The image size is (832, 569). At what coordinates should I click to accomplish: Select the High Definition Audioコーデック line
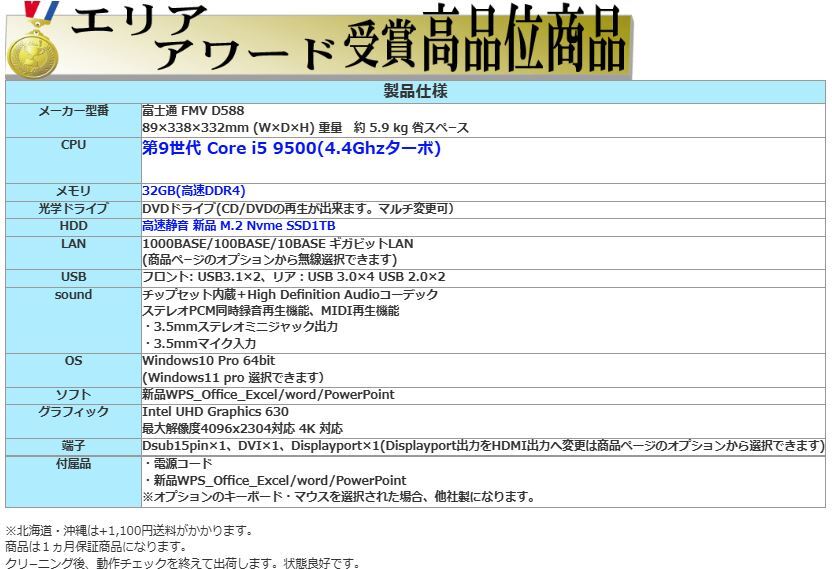(290, 295)
